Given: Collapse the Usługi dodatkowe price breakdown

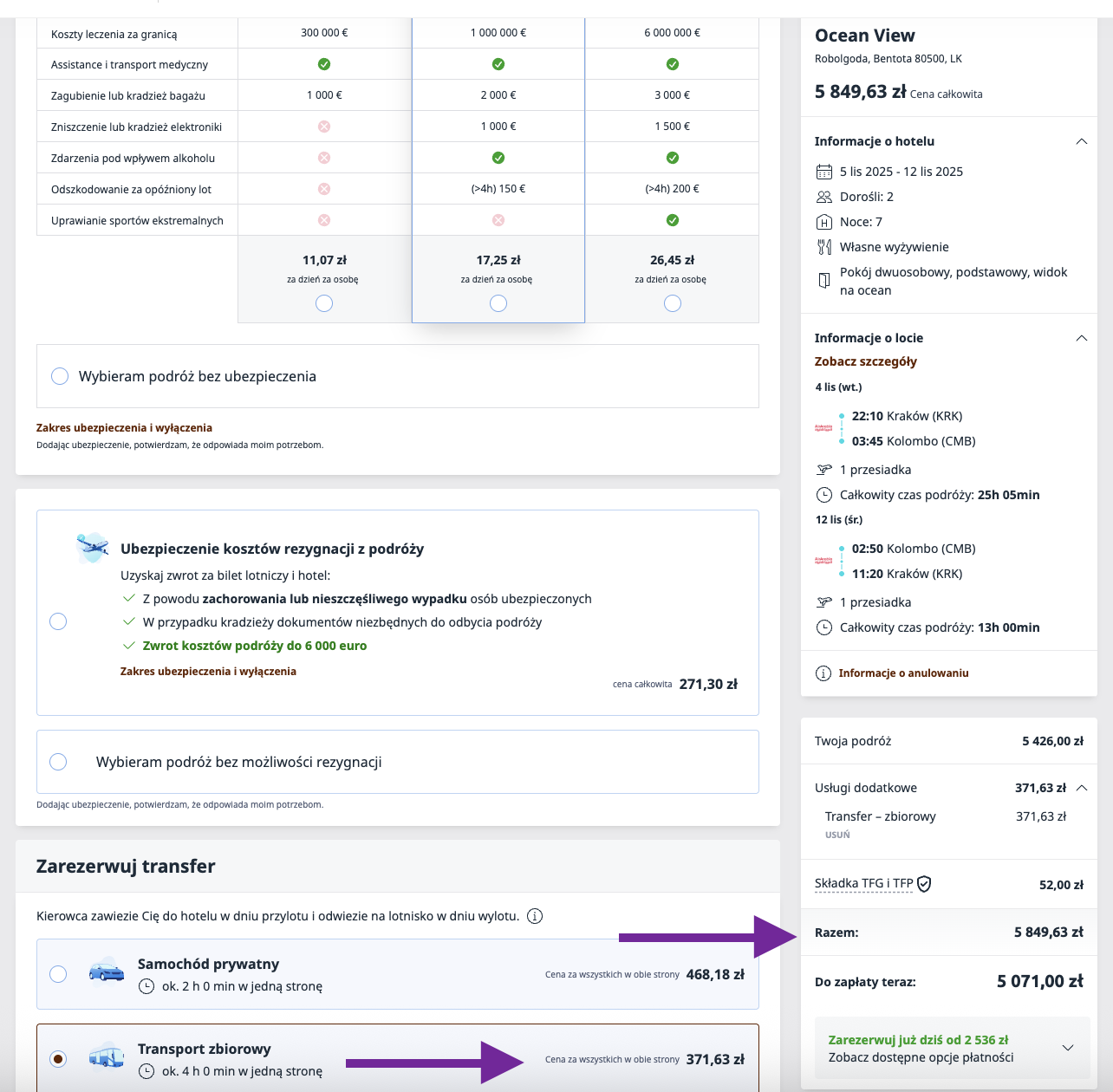Looking at the screenshot, I should pyautogui.click(x=1082, y=788).
